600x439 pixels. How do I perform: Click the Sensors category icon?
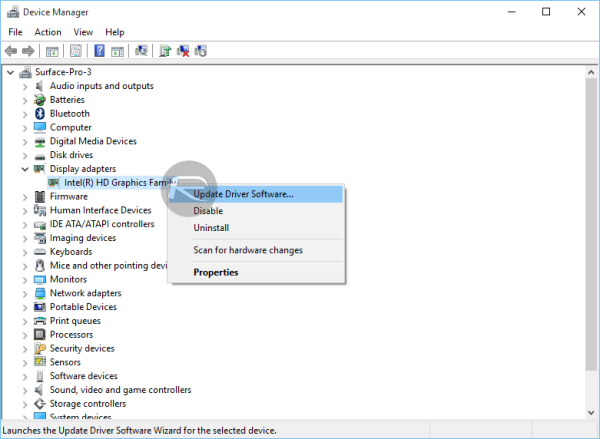pyautogui.click(x=40, y=362)
